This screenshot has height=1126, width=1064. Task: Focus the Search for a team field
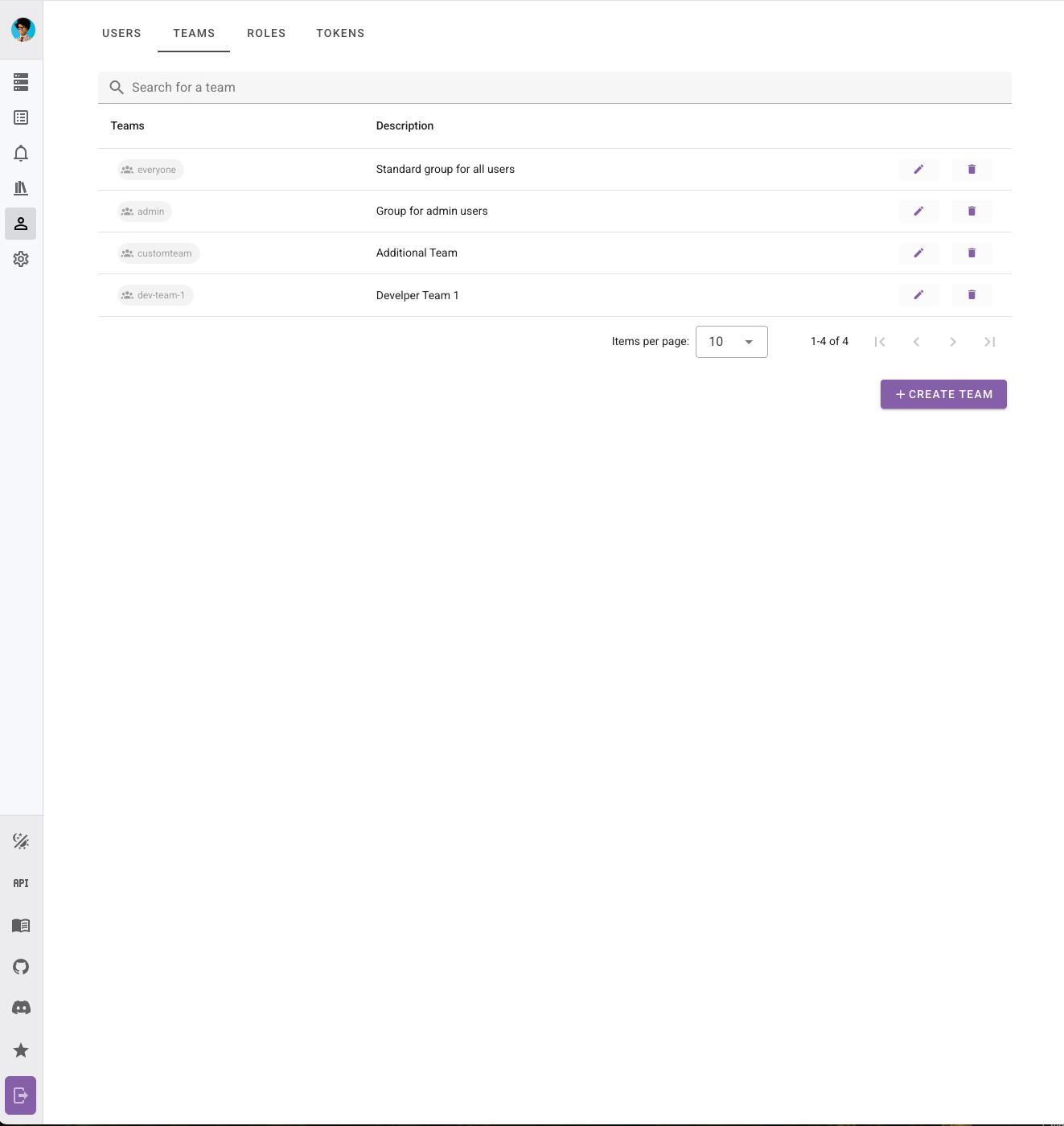[555, 88]
